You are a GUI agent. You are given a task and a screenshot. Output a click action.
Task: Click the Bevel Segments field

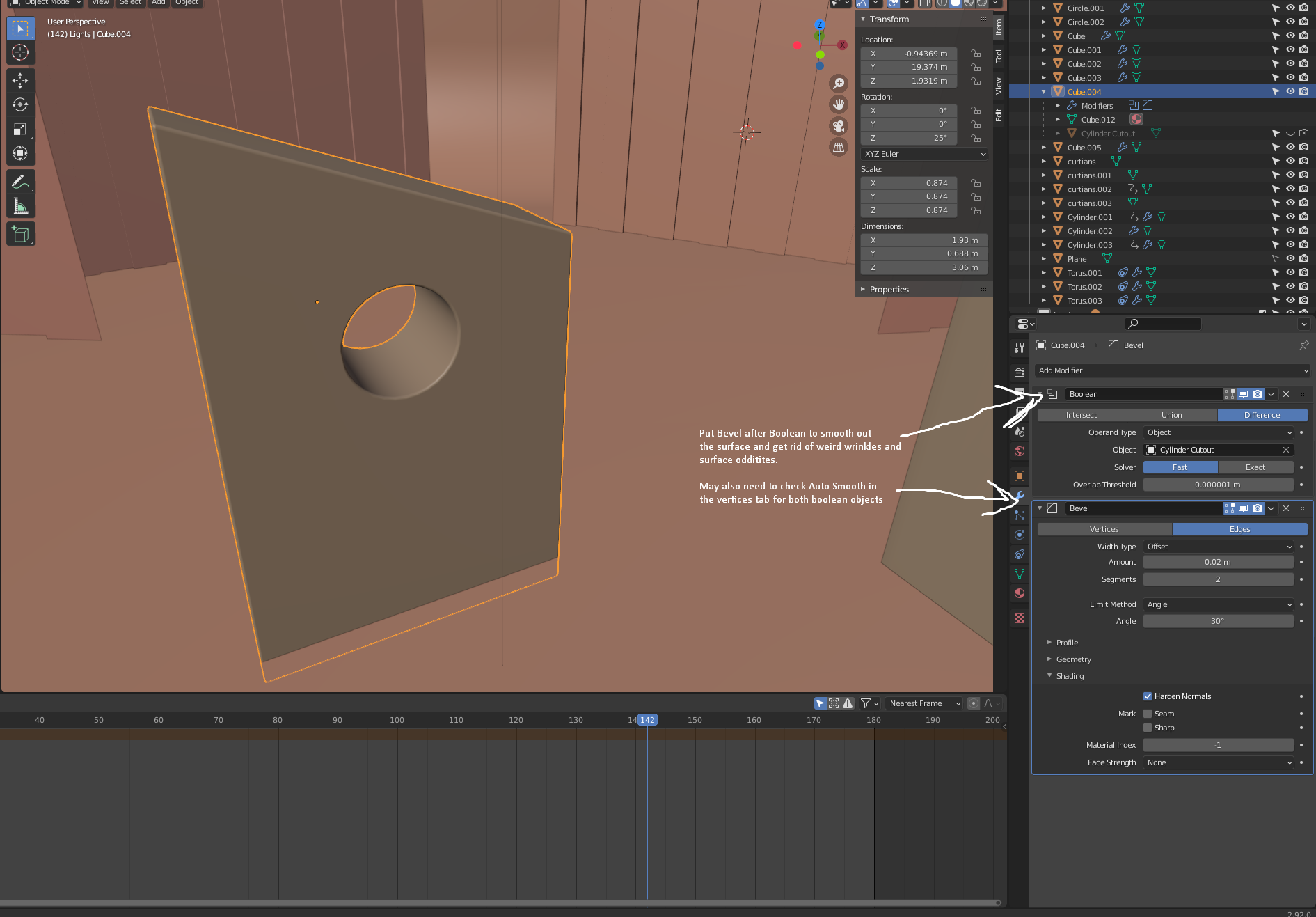point(1218,579)
